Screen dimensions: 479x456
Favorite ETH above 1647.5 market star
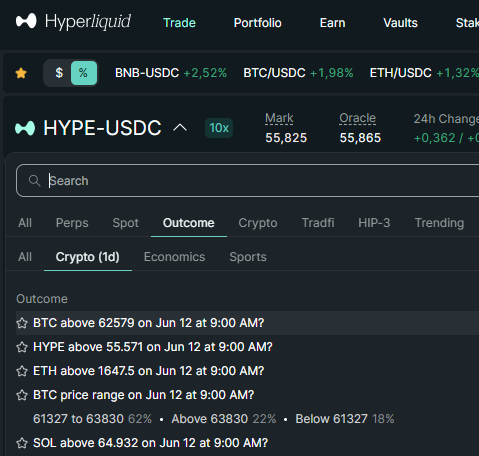pyautogui.click(x=22, y=371)
